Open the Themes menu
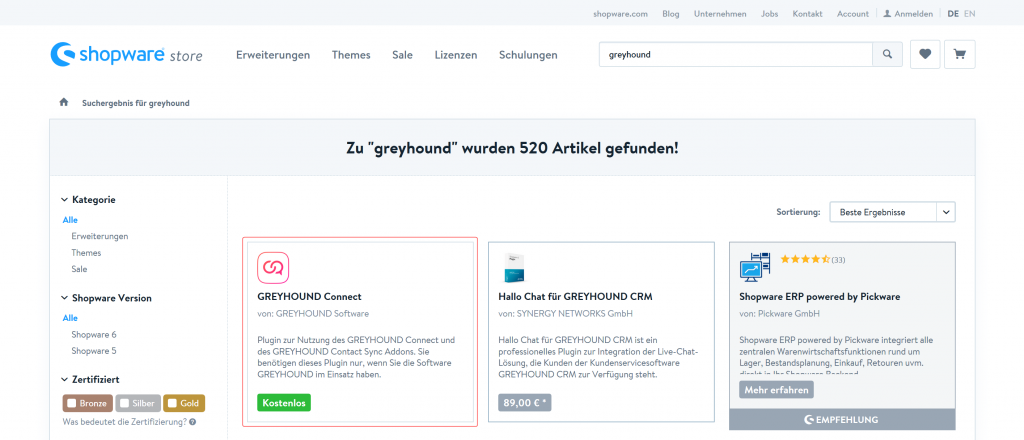The width and height of the screenshot is (1024, 440). [x=351, y=55]
